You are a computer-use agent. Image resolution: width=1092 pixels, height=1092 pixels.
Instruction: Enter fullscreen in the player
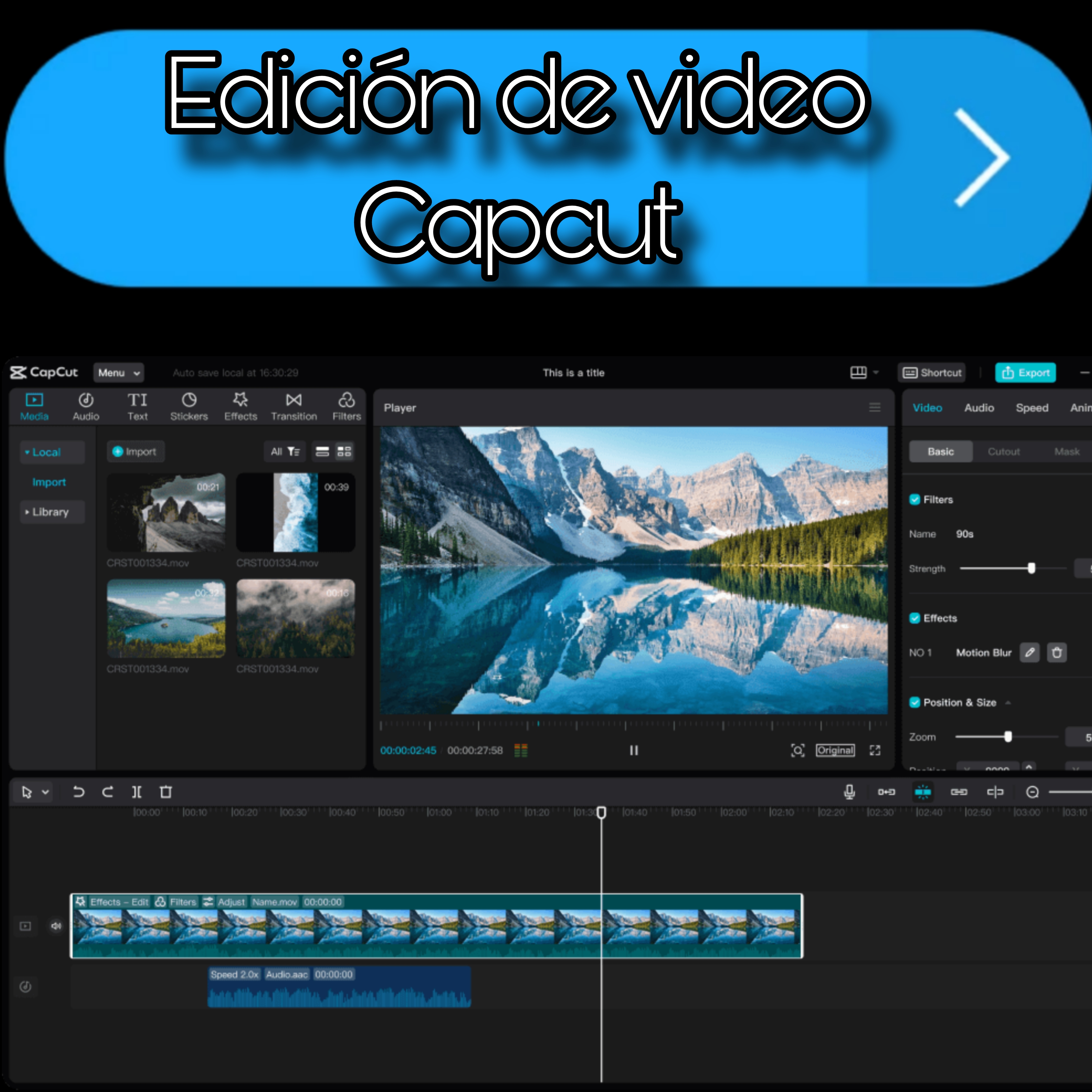[x=875, y=750]
